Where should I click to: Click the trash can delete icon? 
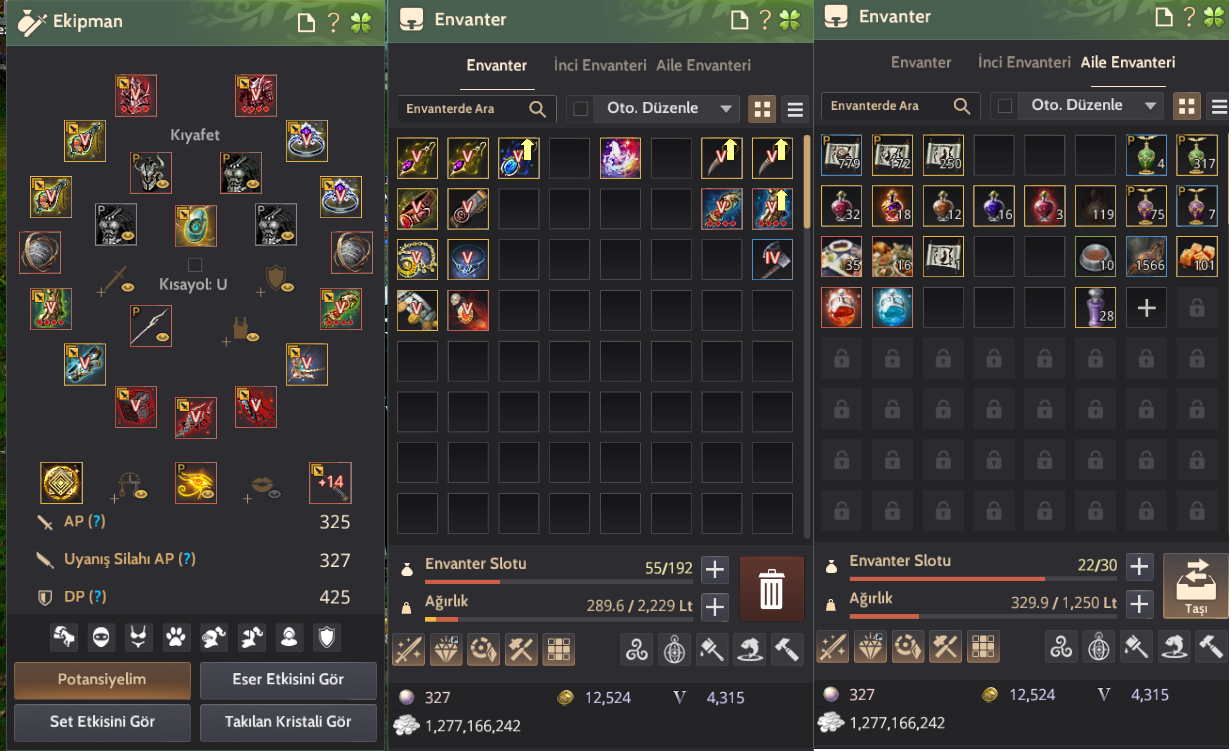(771, 589)
